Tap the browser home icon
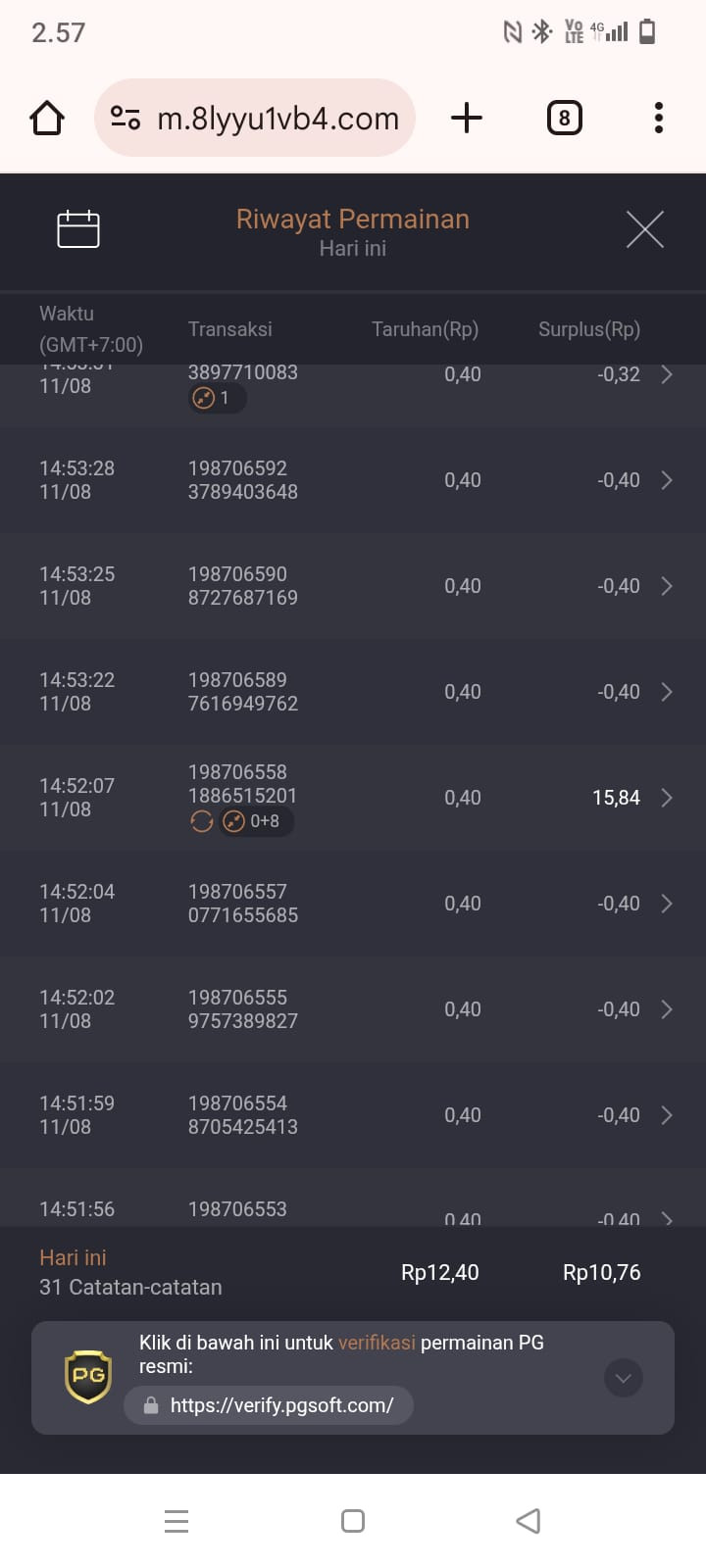 click(x=47, y=118)
